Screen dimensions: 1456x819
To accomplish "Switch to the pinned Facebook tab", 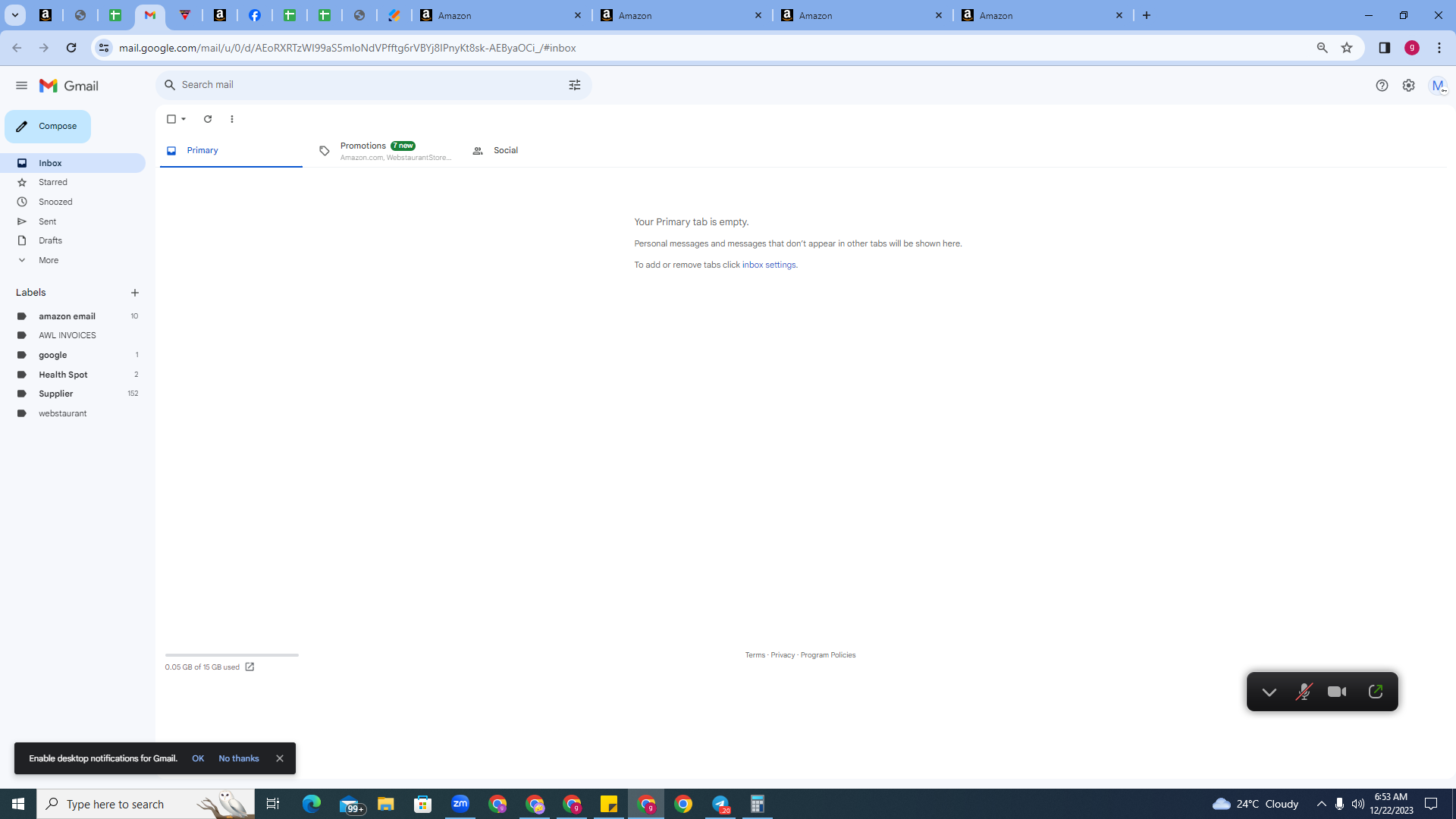I will [255, 15].
